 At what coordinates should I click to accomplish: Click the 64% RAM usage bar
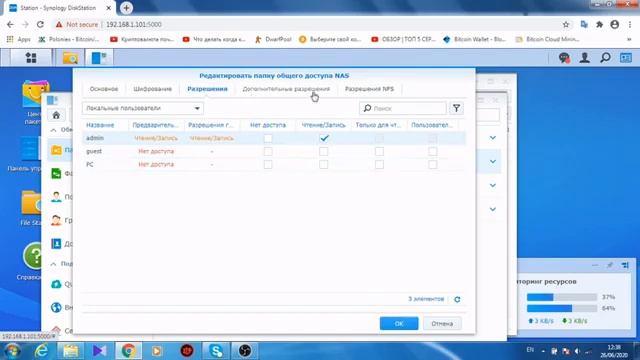tap(562, 308)
